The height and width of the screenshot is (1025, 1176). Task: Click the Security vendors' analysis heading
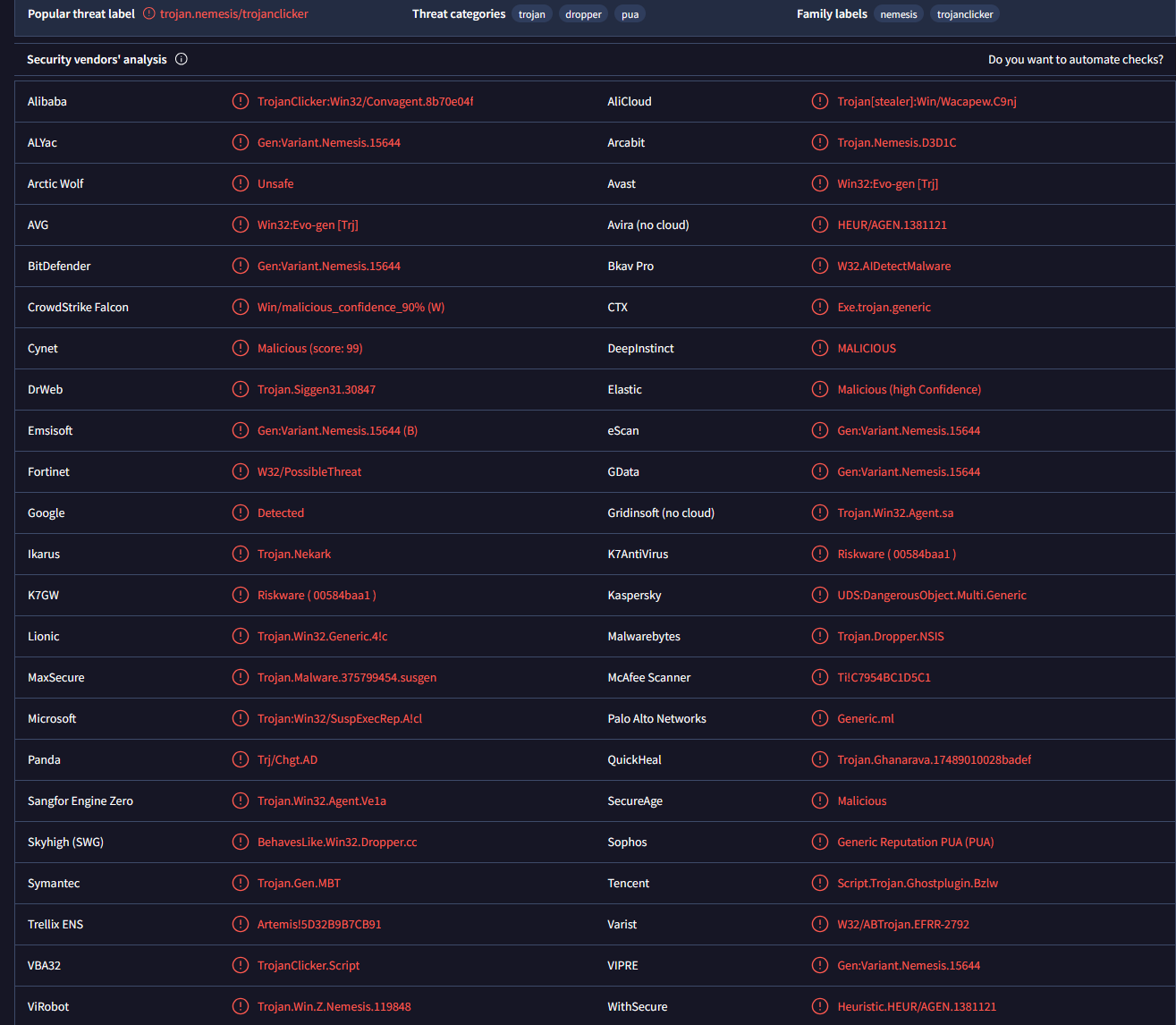[97, 59]
